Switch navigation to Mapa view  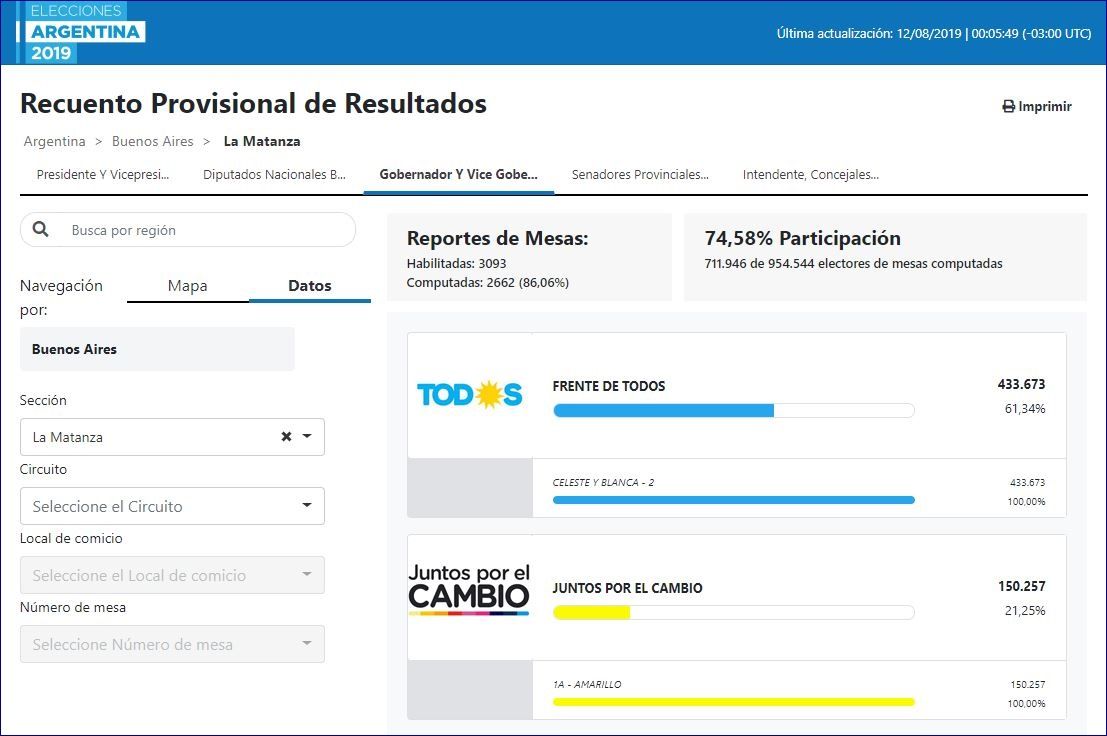187,286
